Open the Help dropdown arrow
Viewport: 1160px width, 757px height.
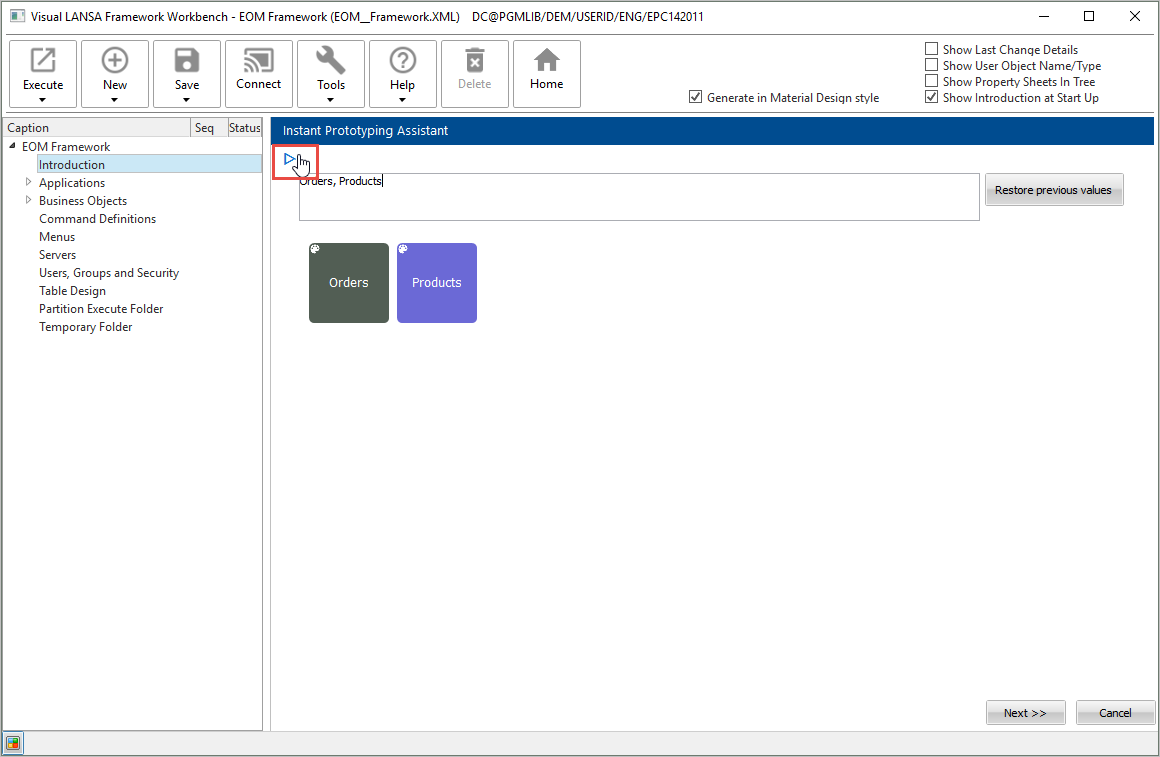coord(402,100)
